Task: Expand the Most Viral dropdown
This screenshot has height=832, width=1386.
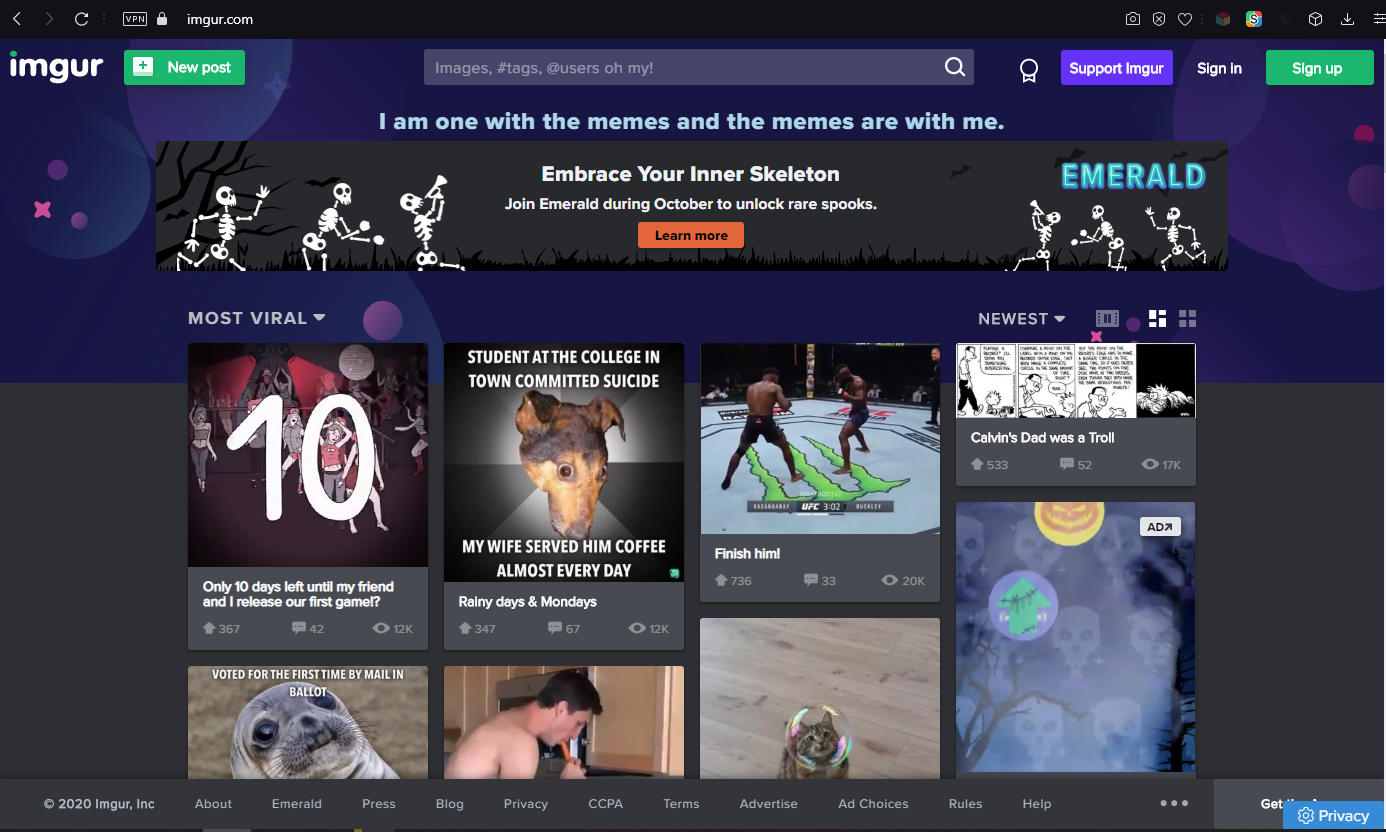Action: point(256,318)
